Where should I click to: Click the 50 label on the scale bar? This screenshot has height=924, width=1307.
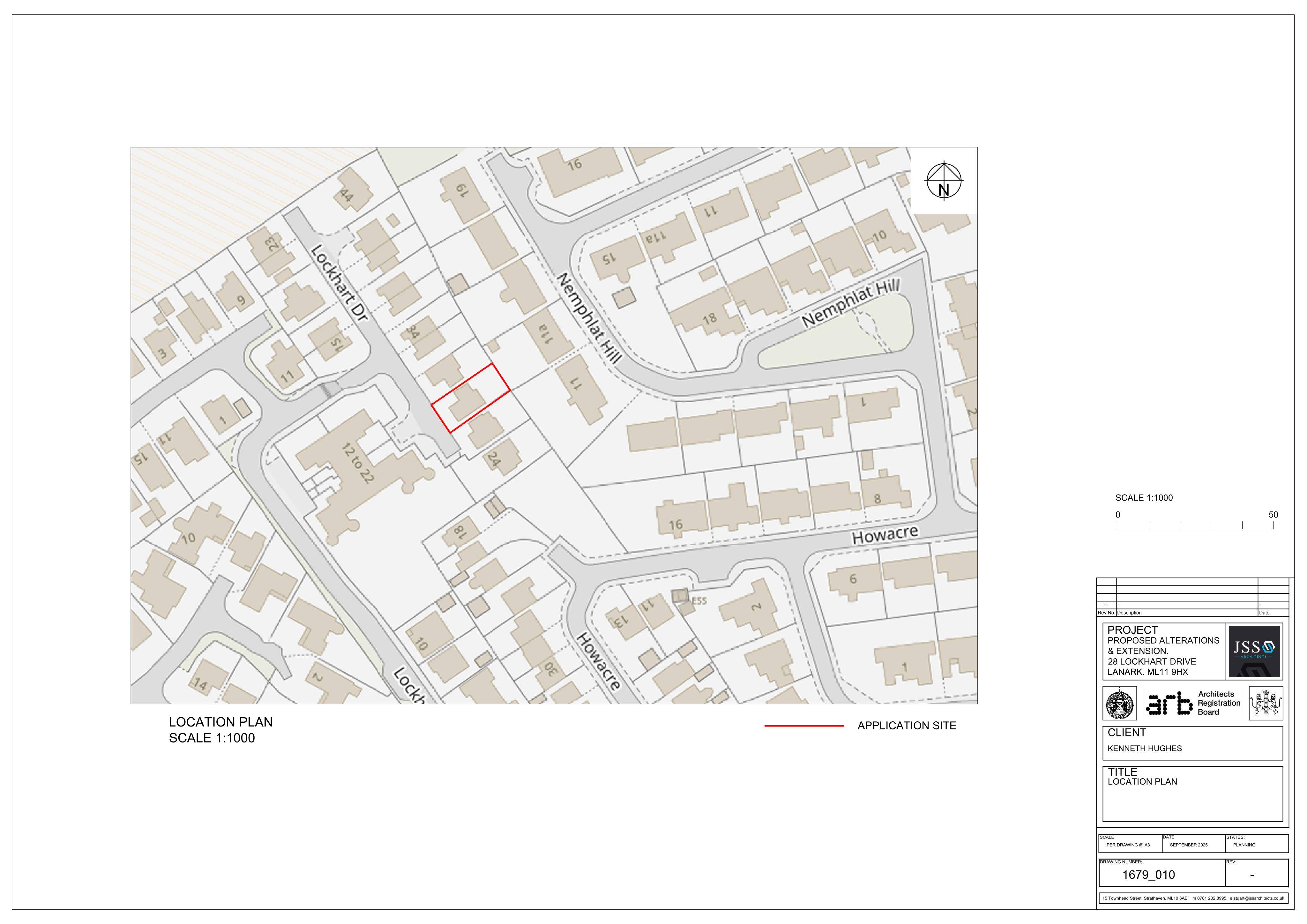1273,515
